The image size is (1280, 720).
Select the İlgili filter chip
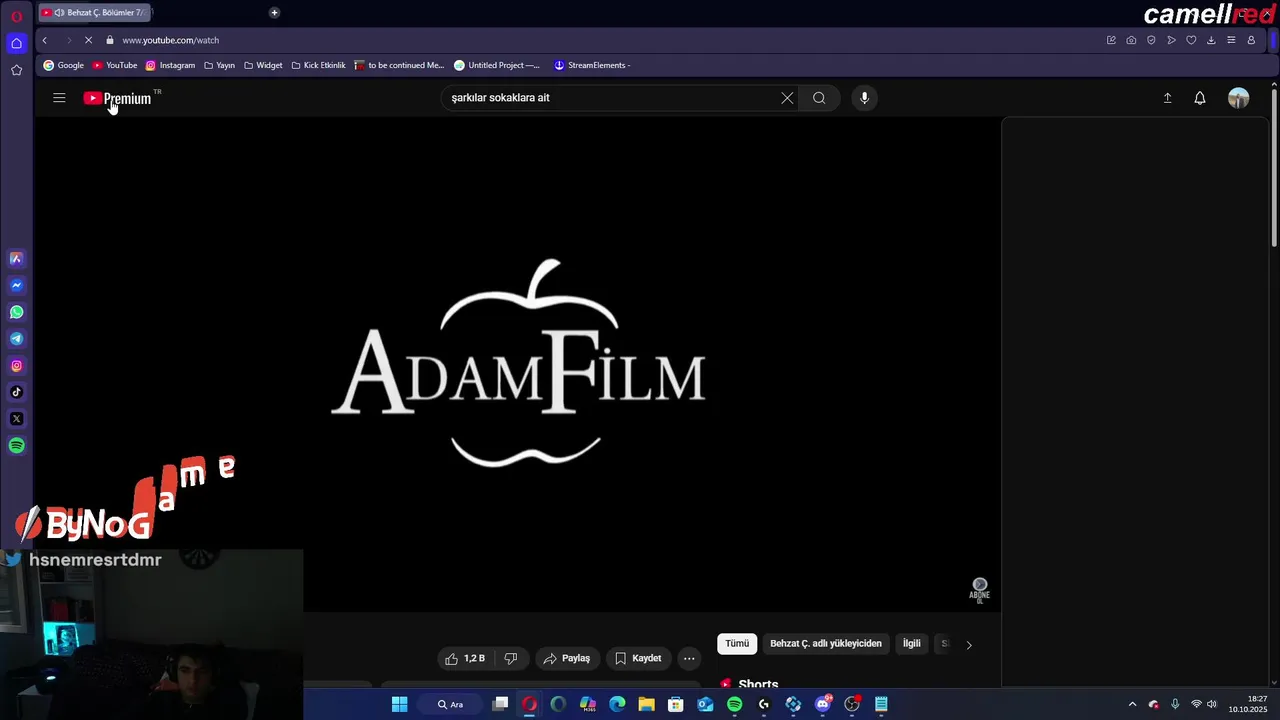coord(912,644)
